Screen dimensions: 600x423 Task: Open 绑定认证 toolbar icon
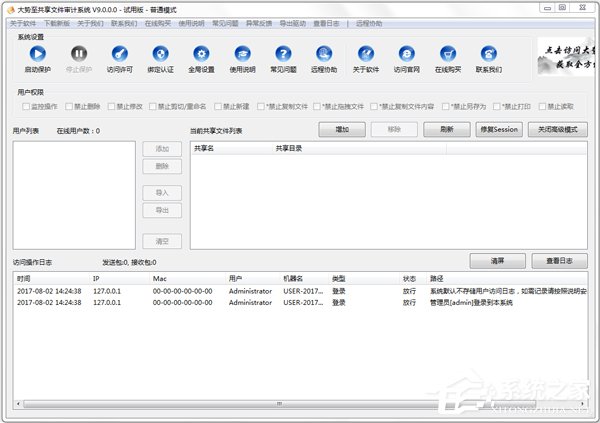[161, 54]
